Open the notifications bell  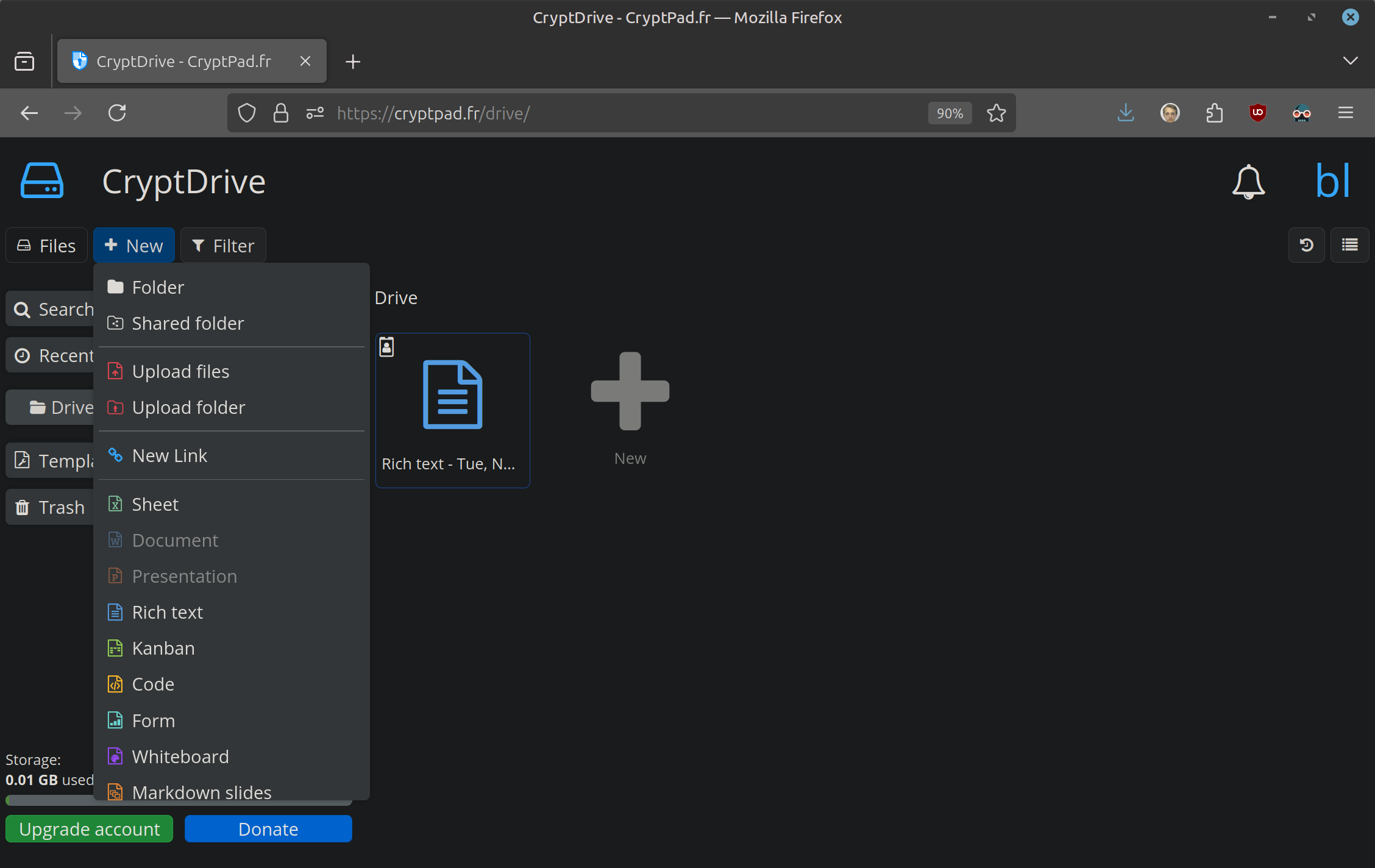coord(1248,182)
